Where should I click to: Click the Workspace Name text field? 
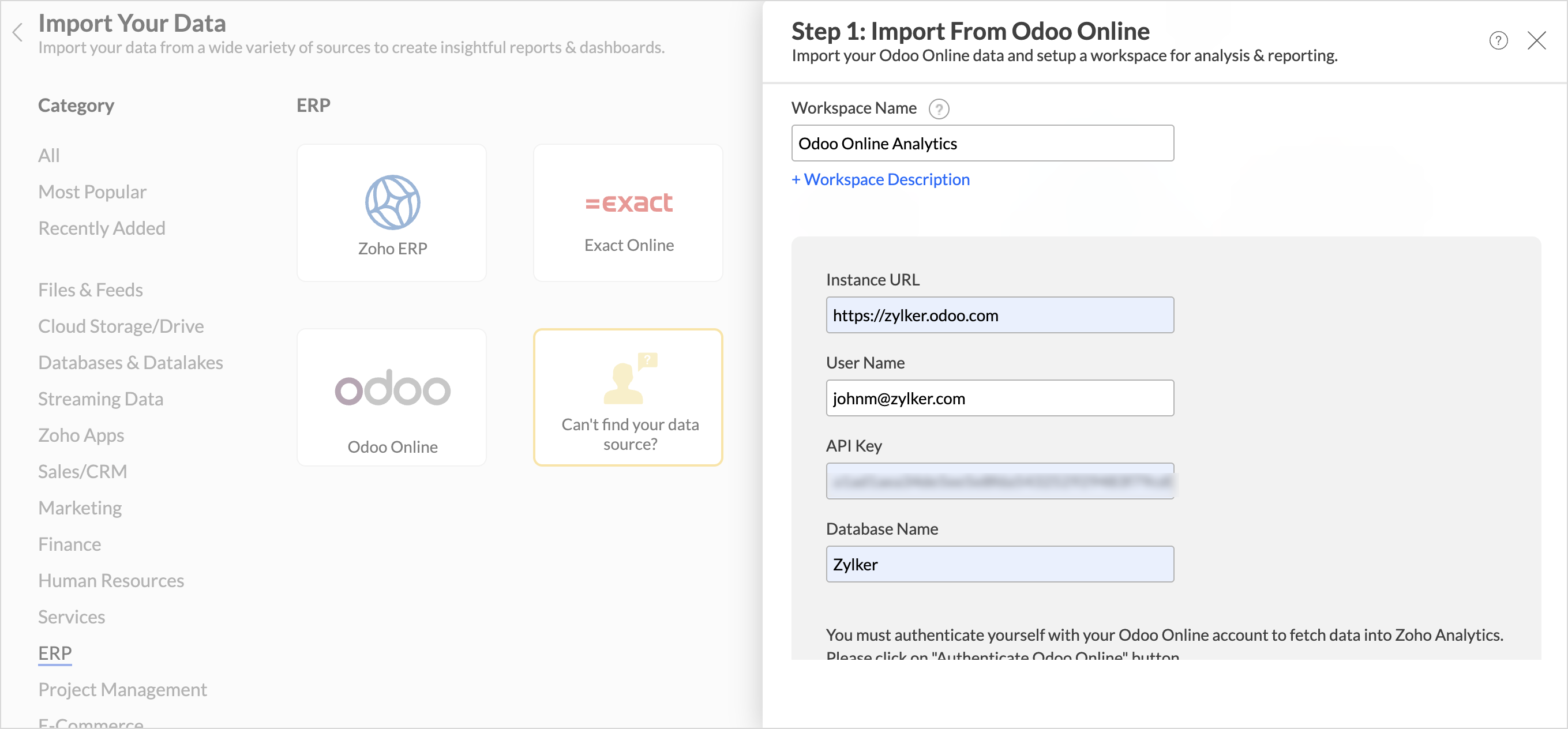[982, 144]
